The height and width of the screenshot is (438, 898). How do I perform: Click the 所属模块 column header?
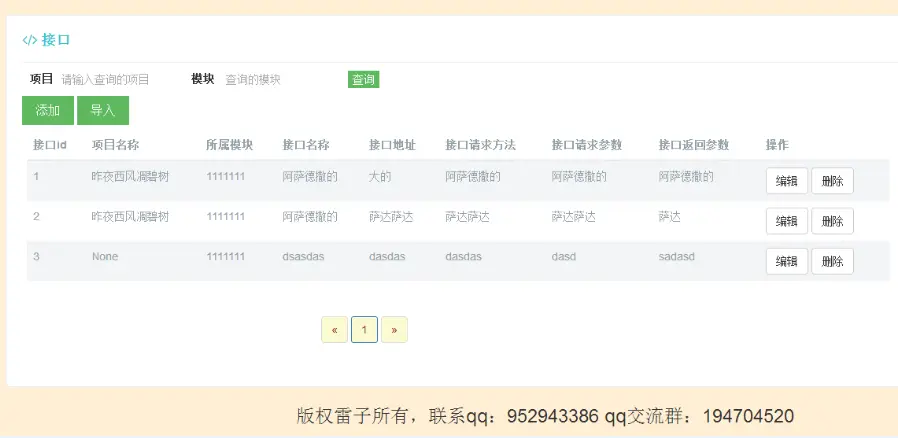click(x=230, y=145)
